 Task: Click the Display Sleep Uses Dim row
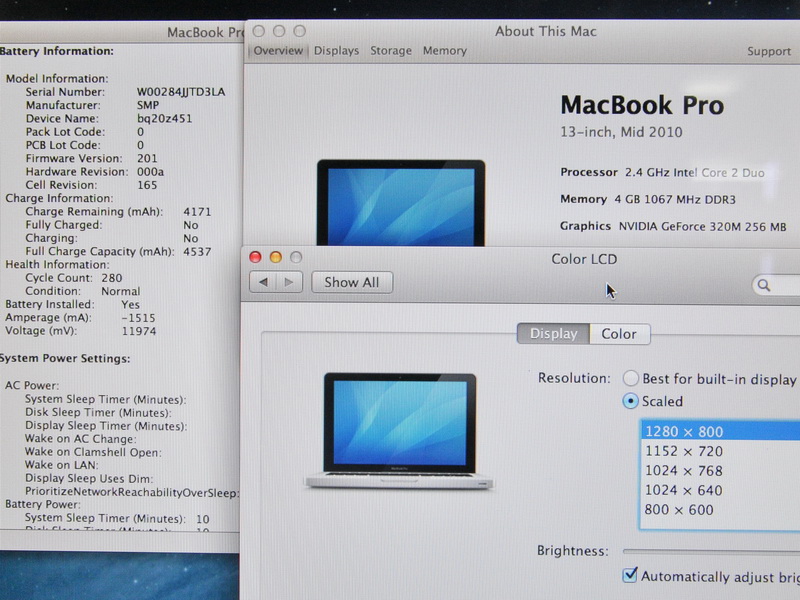tap(89, 479)
